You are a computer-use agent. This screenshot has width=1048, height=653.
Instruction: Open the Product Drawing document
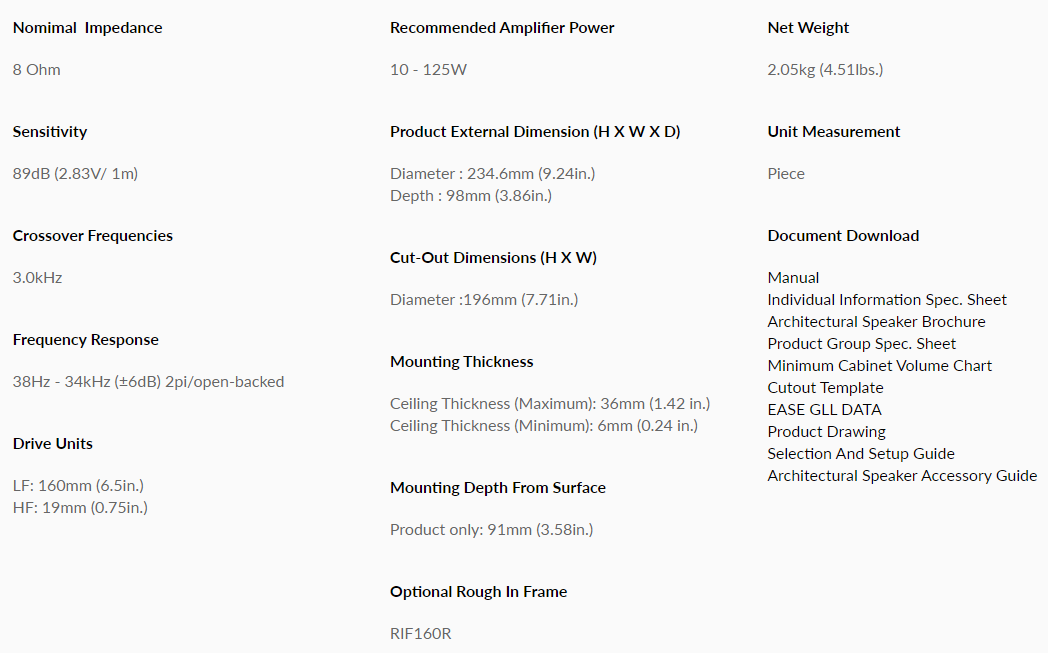point(826,432)
